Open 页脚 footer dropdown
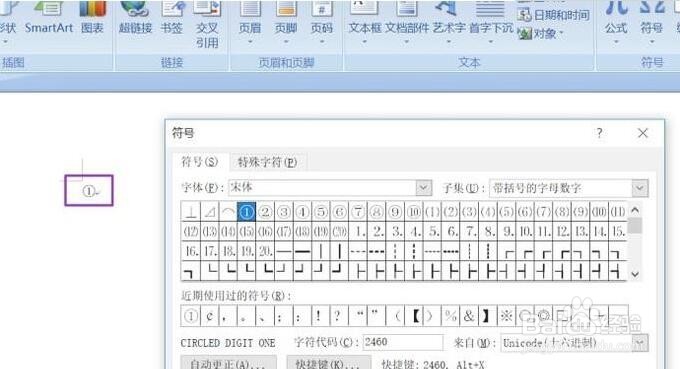 tap(286, 22)
